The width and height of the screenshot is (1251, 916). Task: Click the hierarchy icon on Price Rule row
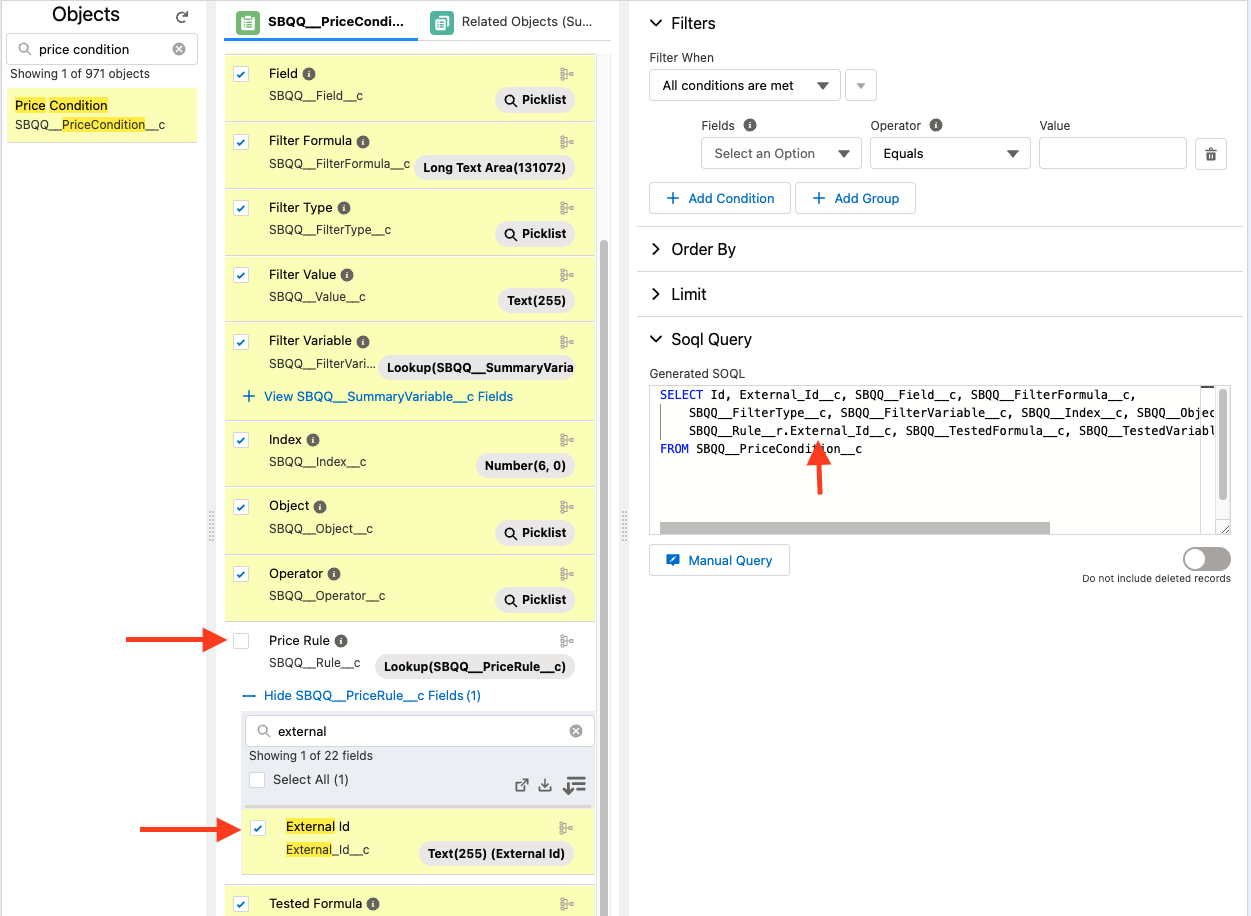pos(566,641)
